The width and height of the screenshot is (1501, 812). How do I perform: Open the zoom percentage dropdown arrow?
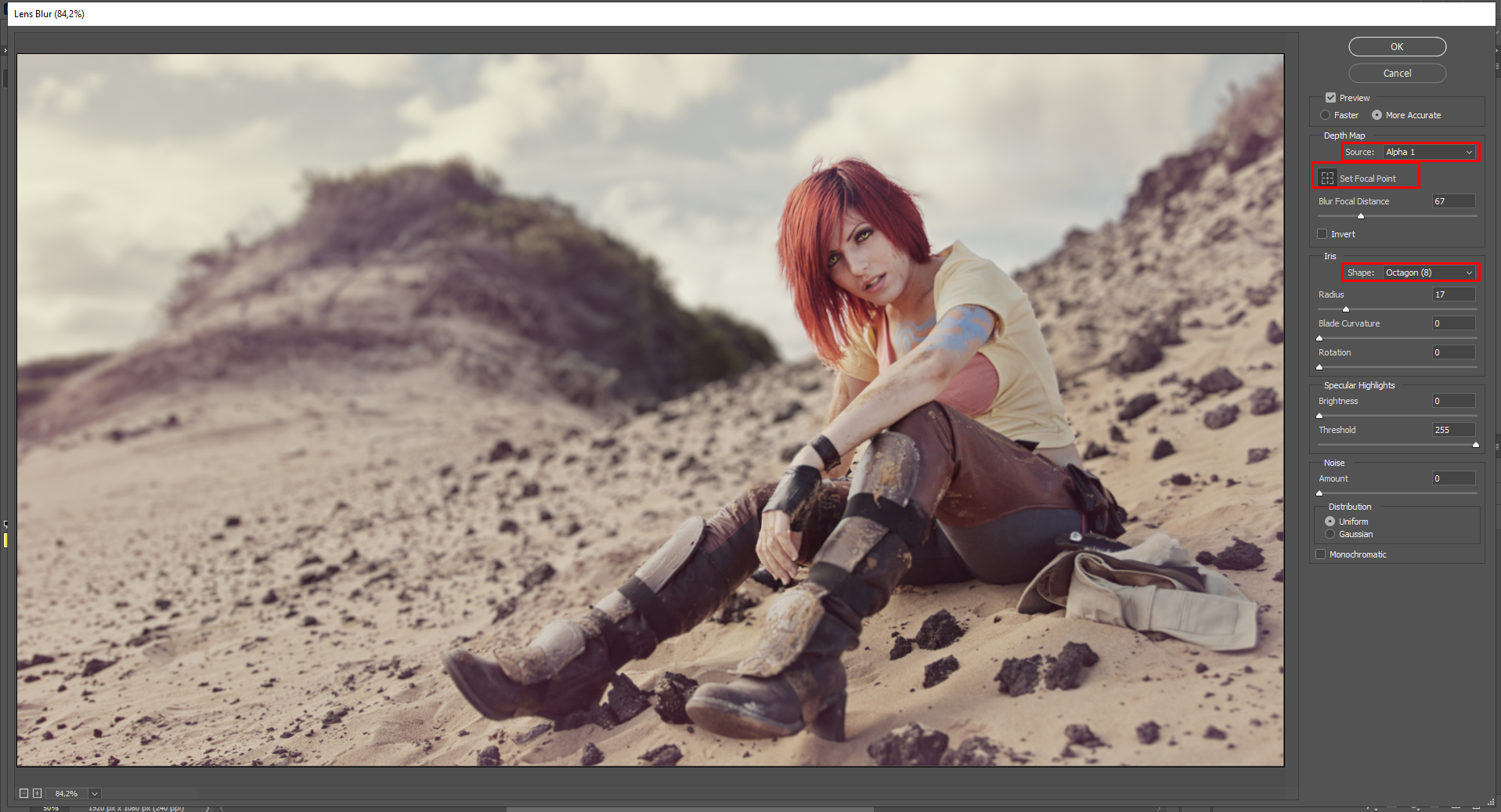[95, 793]
